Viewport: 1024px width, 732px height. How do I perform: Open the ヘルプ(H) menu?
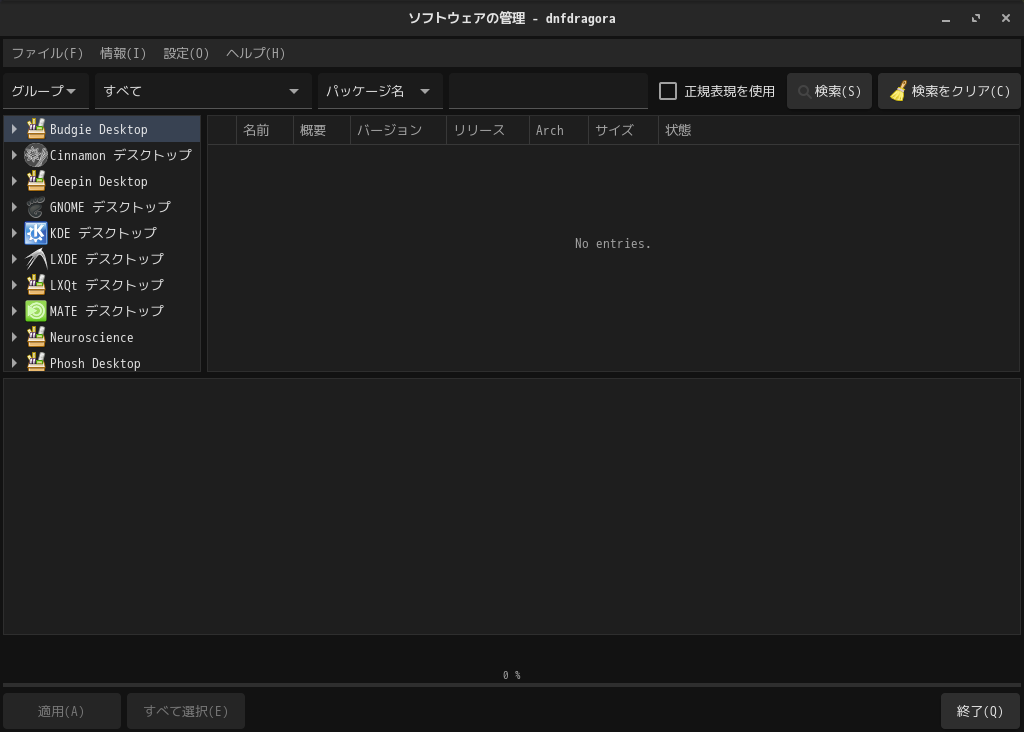pos(255,53)
